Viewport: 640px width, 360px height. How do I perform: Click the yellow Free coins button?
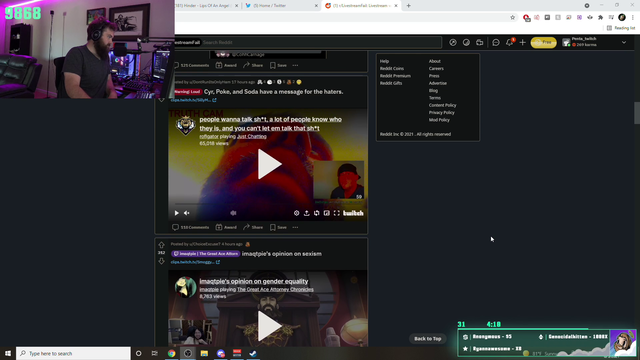coord(543,42)
